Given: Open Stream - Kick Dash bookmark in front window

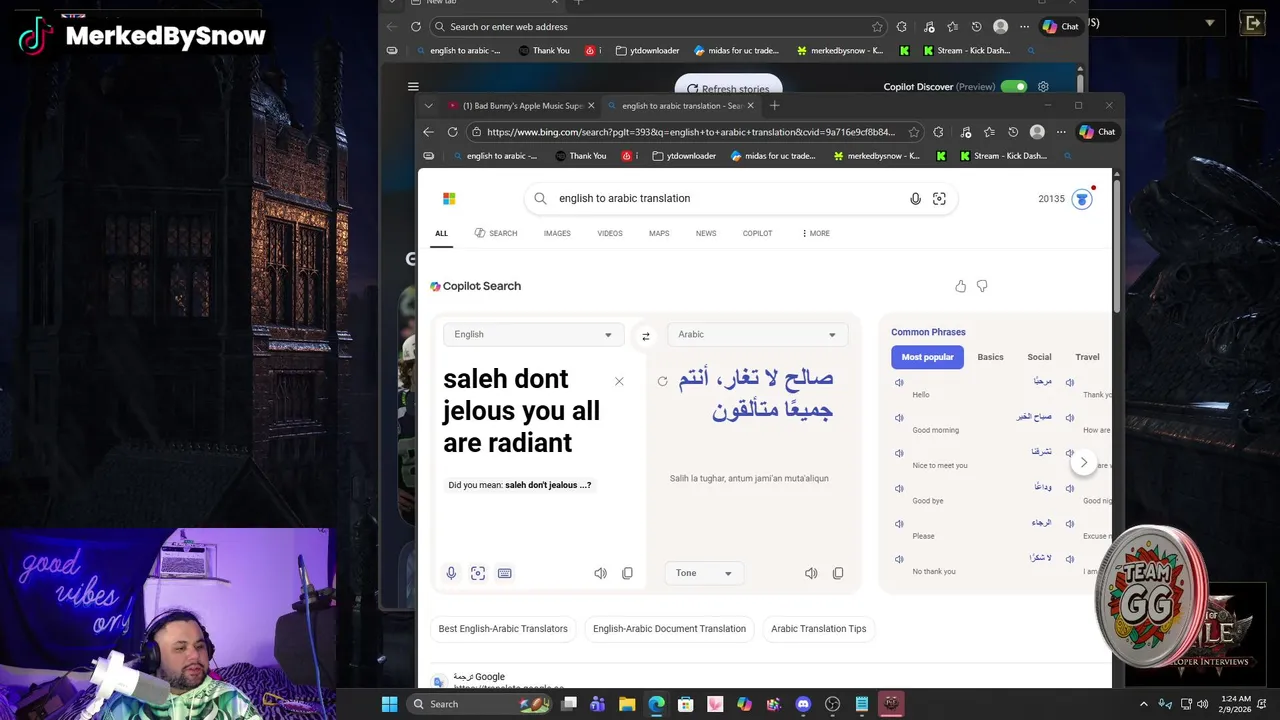Looking at the screenshot, I should pos(1003,156).
